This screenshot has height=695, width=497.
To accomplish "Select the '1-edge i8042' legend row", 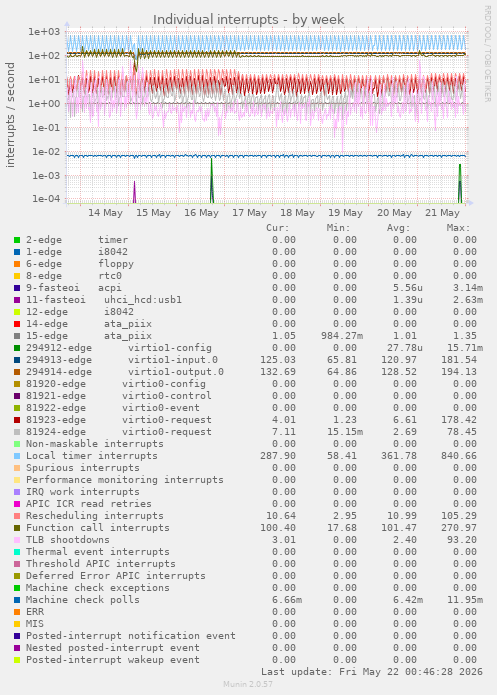I will point(77,252).
